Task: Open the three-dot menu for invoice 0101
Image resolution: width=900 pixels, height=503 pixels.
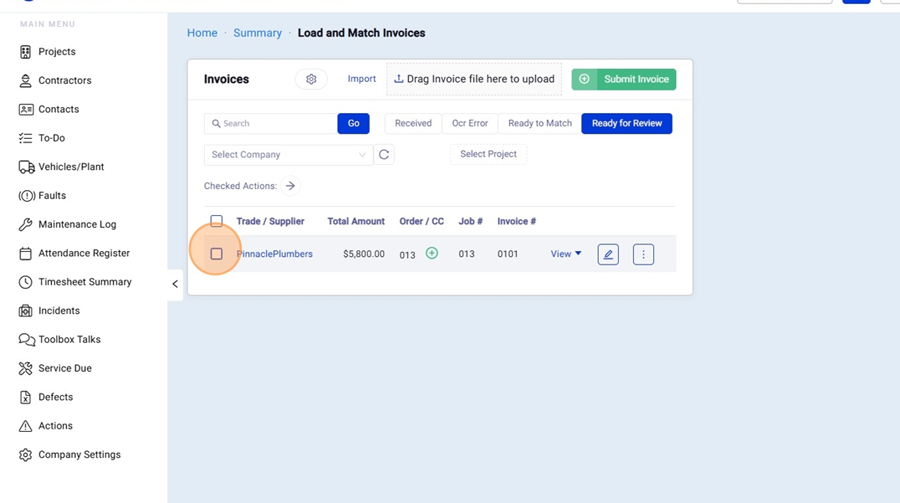Action: (643, 255)
